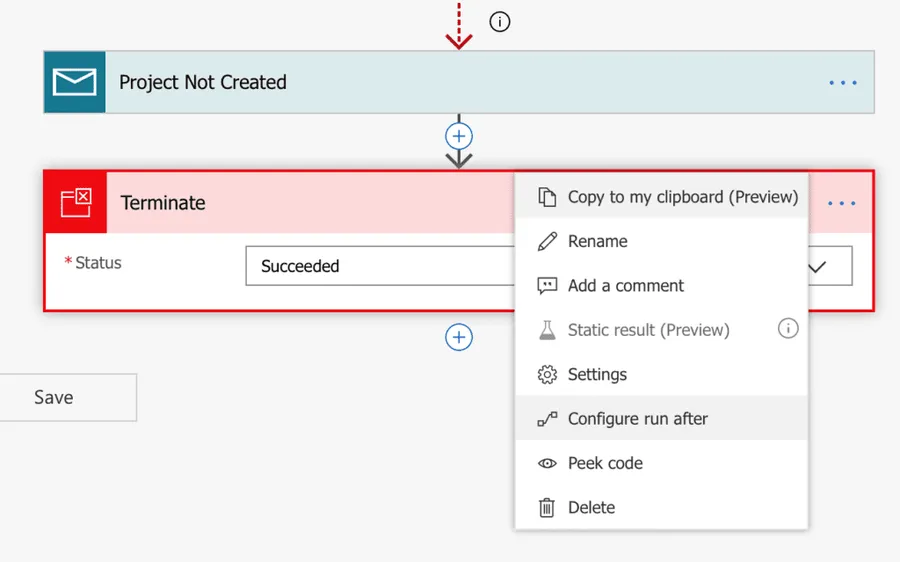
Task: Click the Terminate action title
Action: (163, 203)
